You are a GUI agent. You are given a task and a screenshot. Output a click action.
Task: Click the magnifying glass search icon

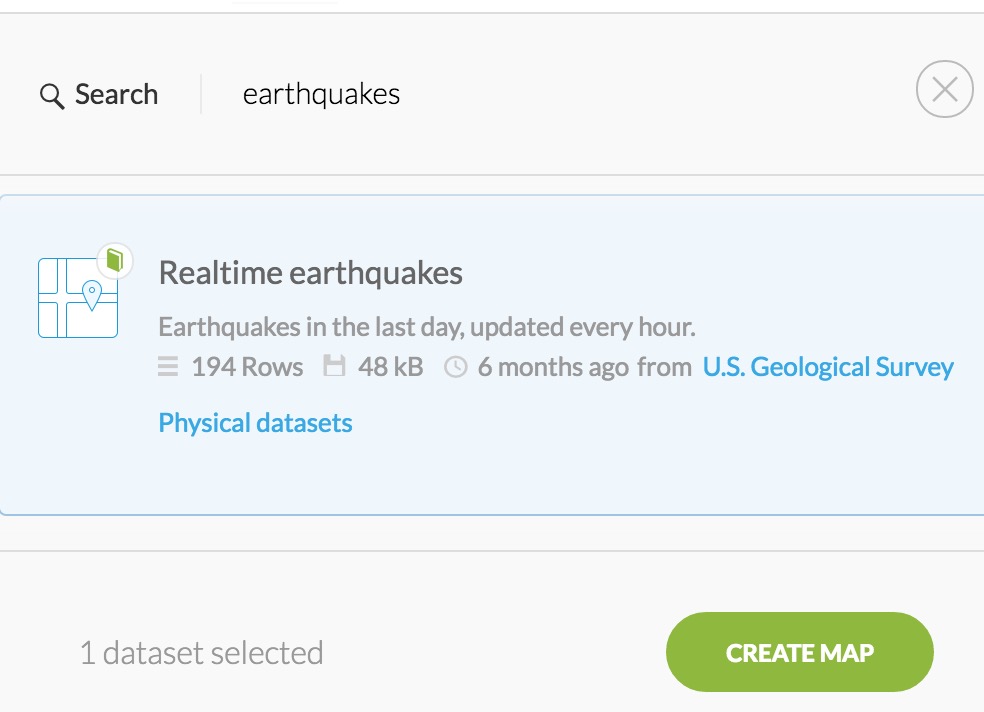coord(51,96)
